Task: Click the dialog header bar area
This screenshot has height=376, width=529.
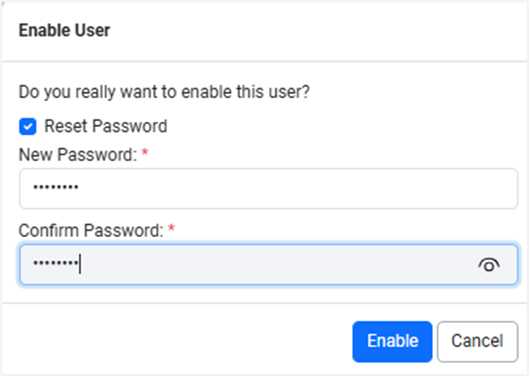Action: 264,31
